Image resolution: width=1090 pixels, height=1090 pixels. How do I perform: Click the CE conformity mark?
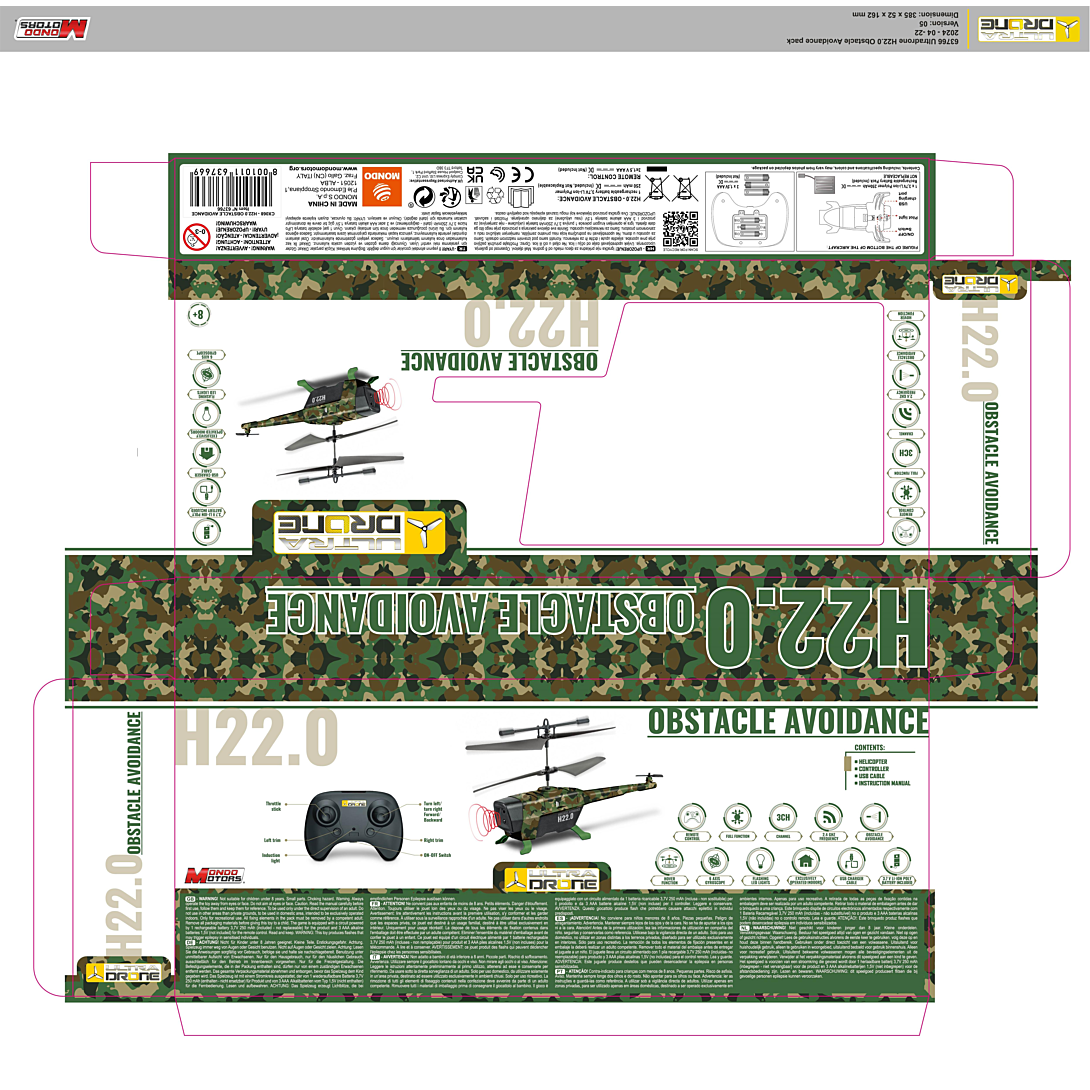[x=523, y=172]
